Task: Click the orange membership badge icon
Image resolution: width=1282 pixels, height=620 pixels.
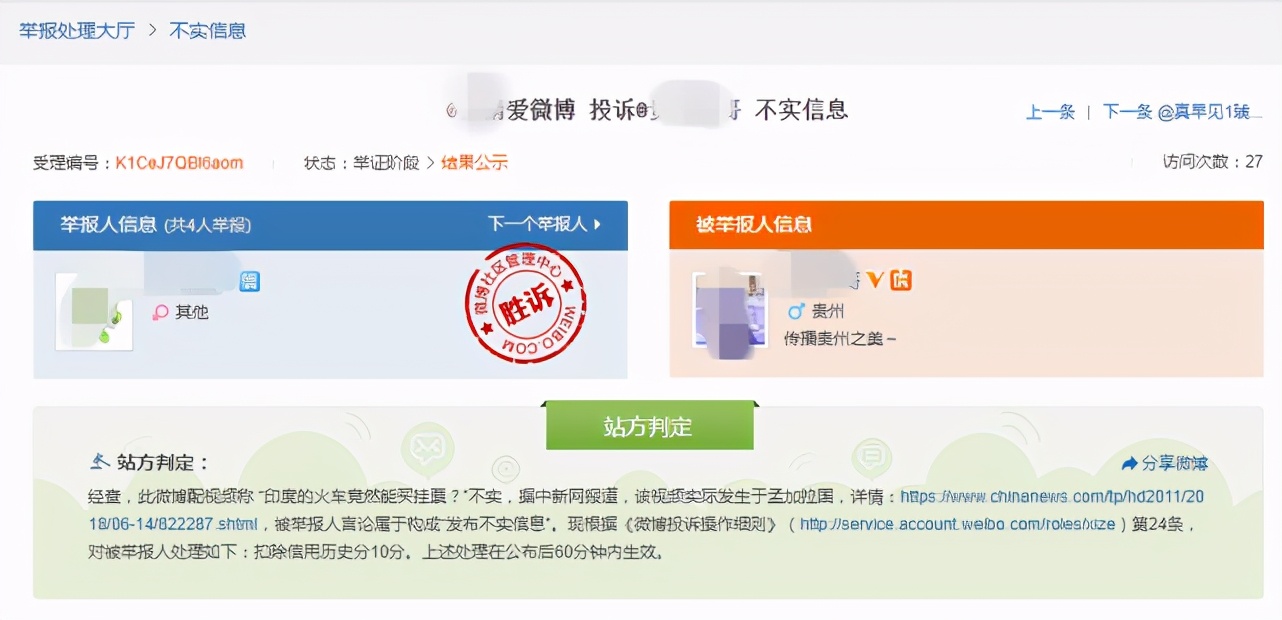Action: tap(901, 280)
